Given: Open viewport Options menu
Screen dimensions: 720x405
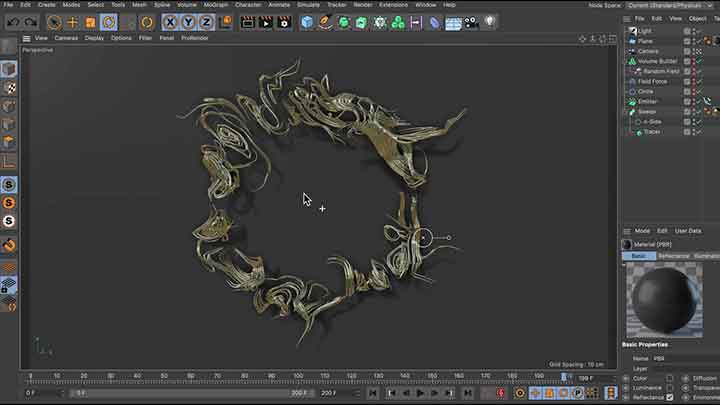Looking at the screenshot, I should point(121,38).
